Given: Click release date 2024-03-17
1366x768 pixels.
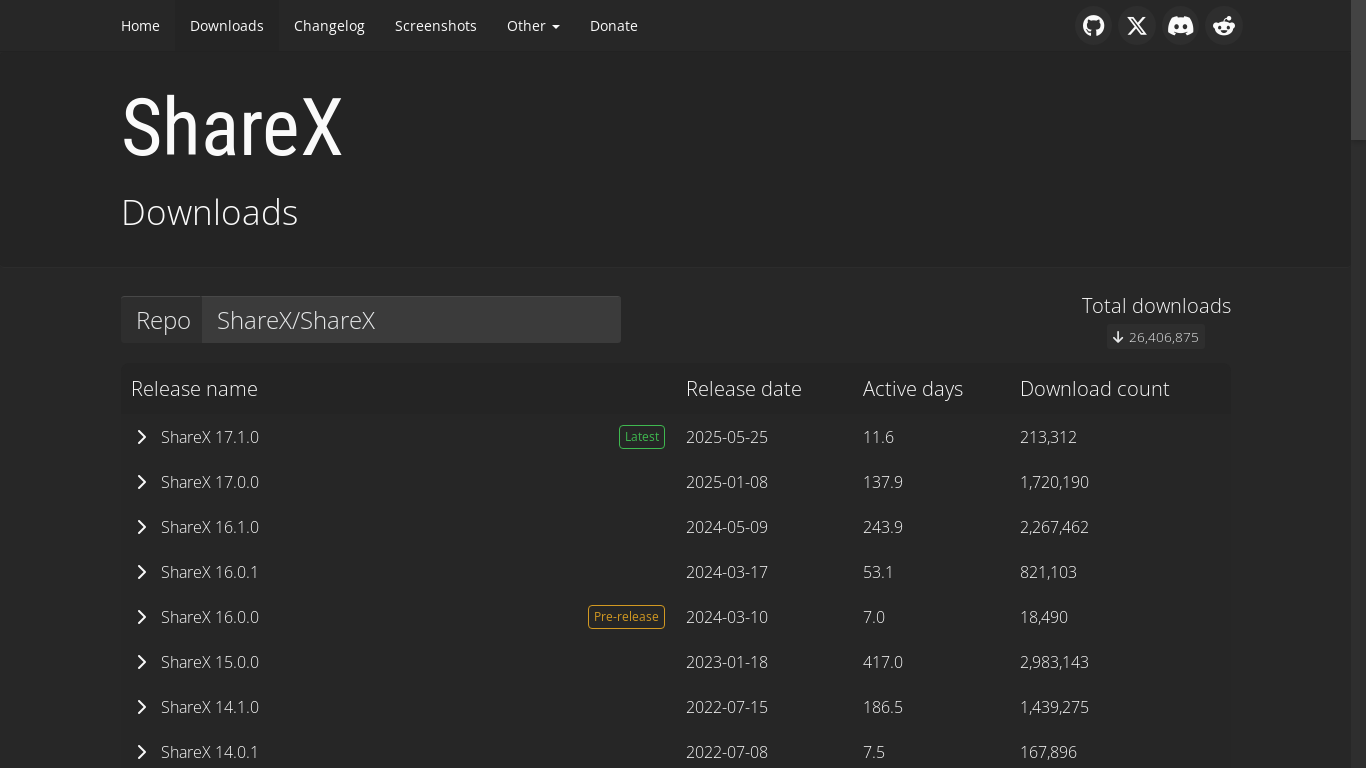Looking at the screenshot, I should coord(727,572).
